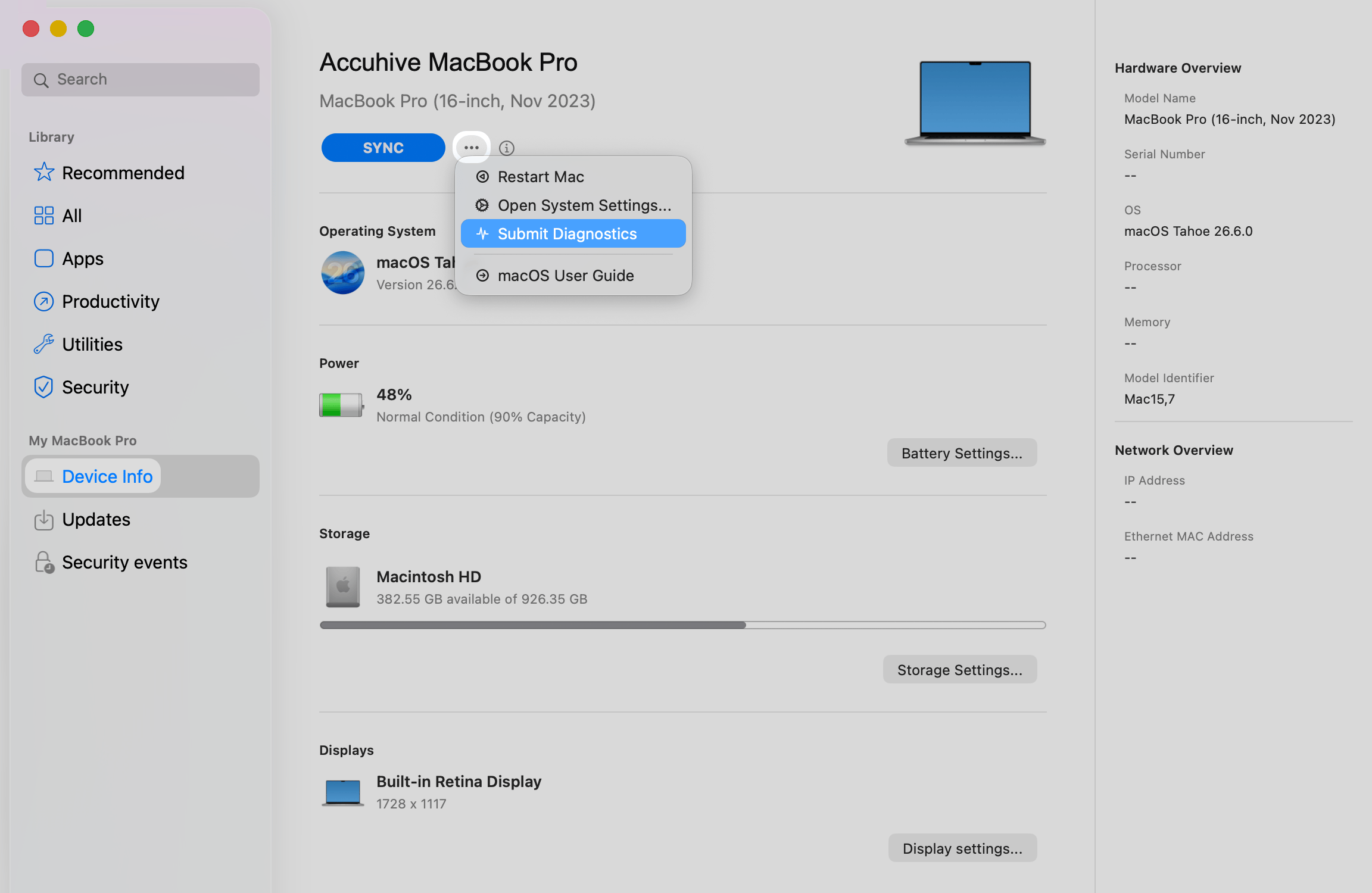The image size is (1372, 893).
Task: Select Submit Diagnostics in the menu
Action: (573, 234)
